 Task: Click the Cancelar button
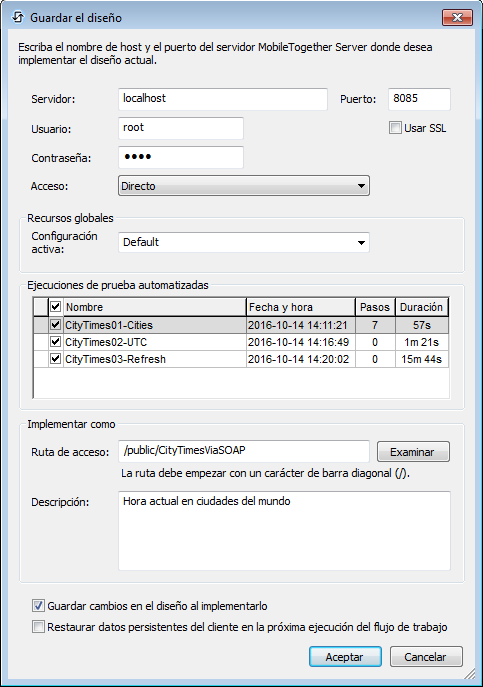[x=426, y=657]
